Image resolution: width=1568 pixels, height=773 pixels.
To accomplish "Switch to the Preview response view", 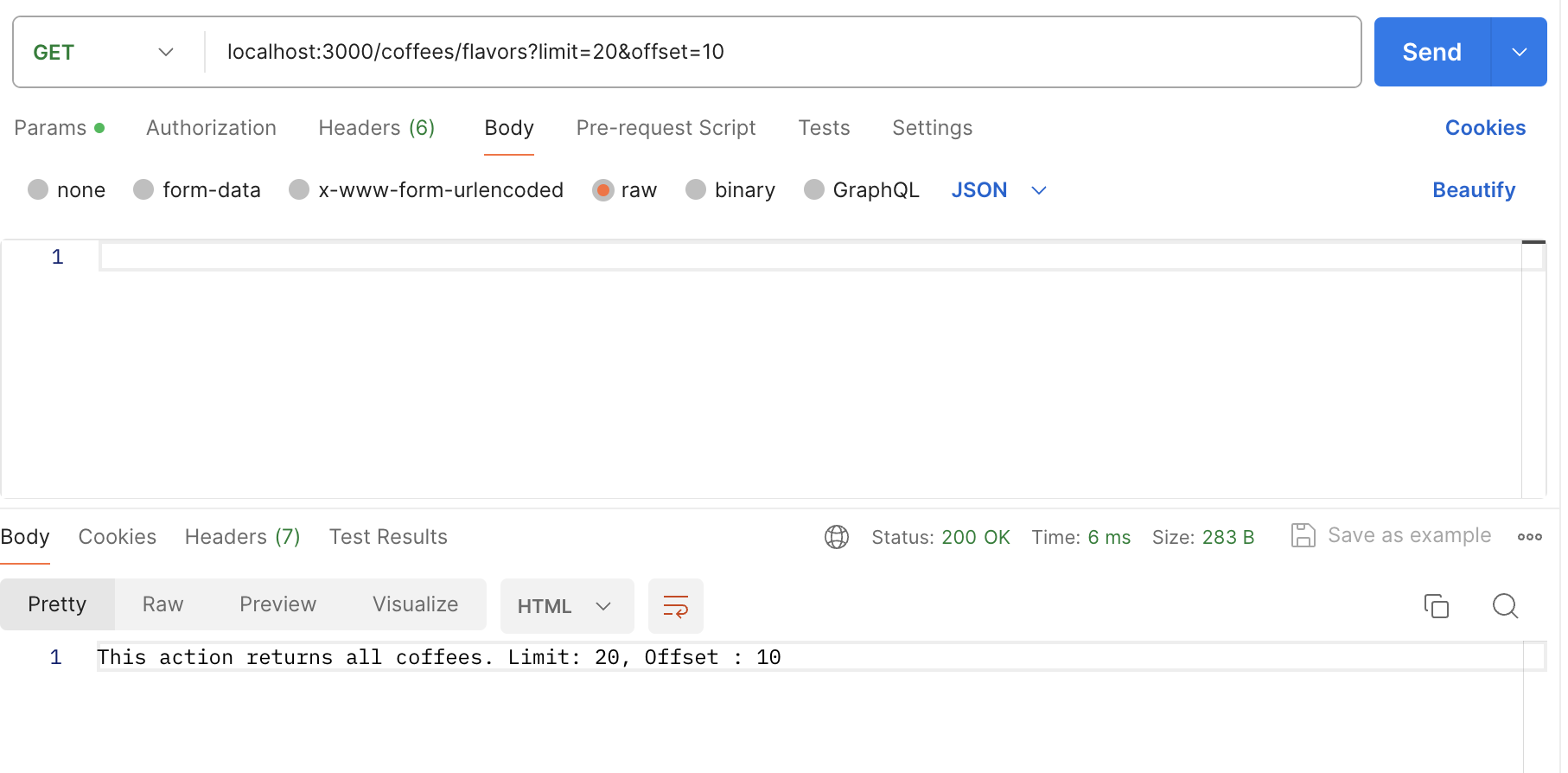I will (277, 604).
